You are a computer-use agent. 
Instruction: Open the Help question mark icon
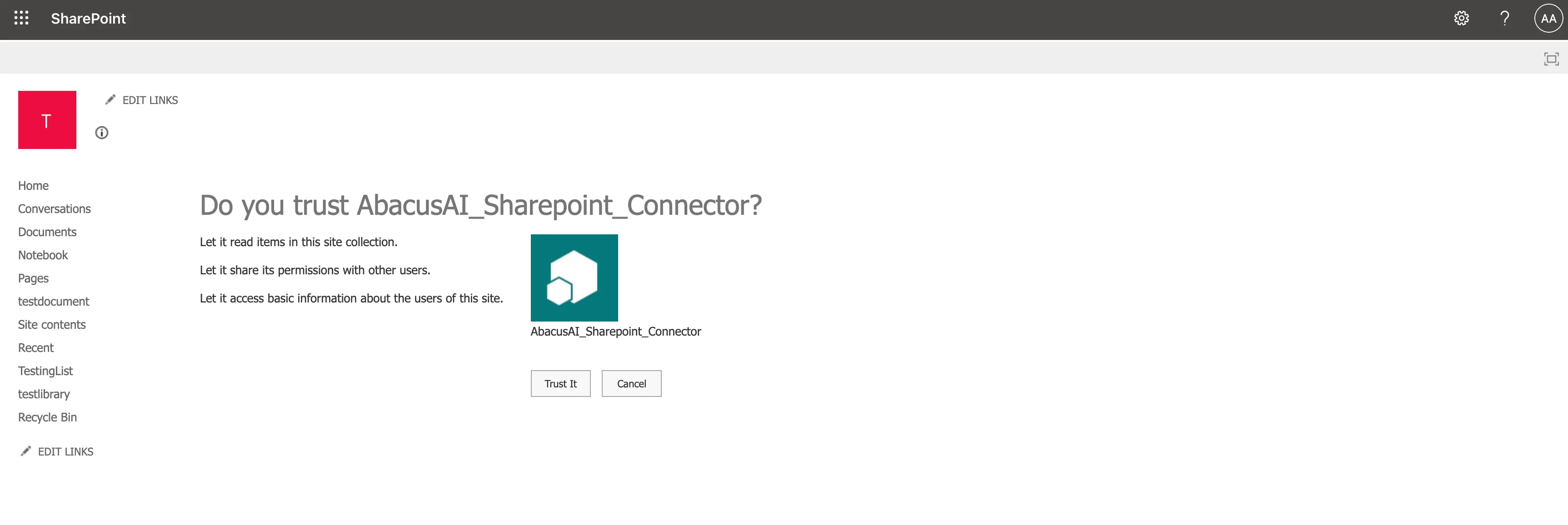1504,18
